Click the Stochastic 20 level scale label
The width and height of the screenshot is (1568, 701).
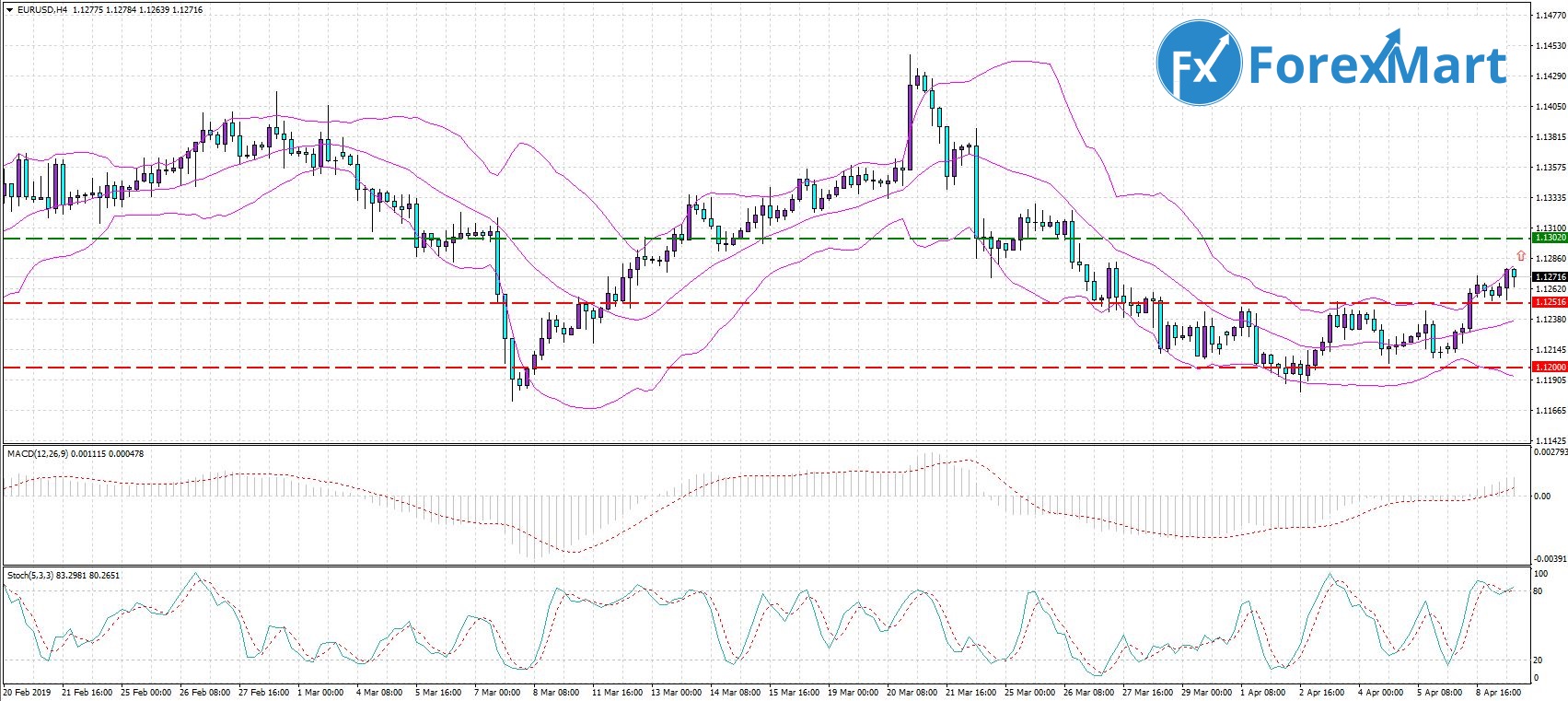click(1538, 660)
